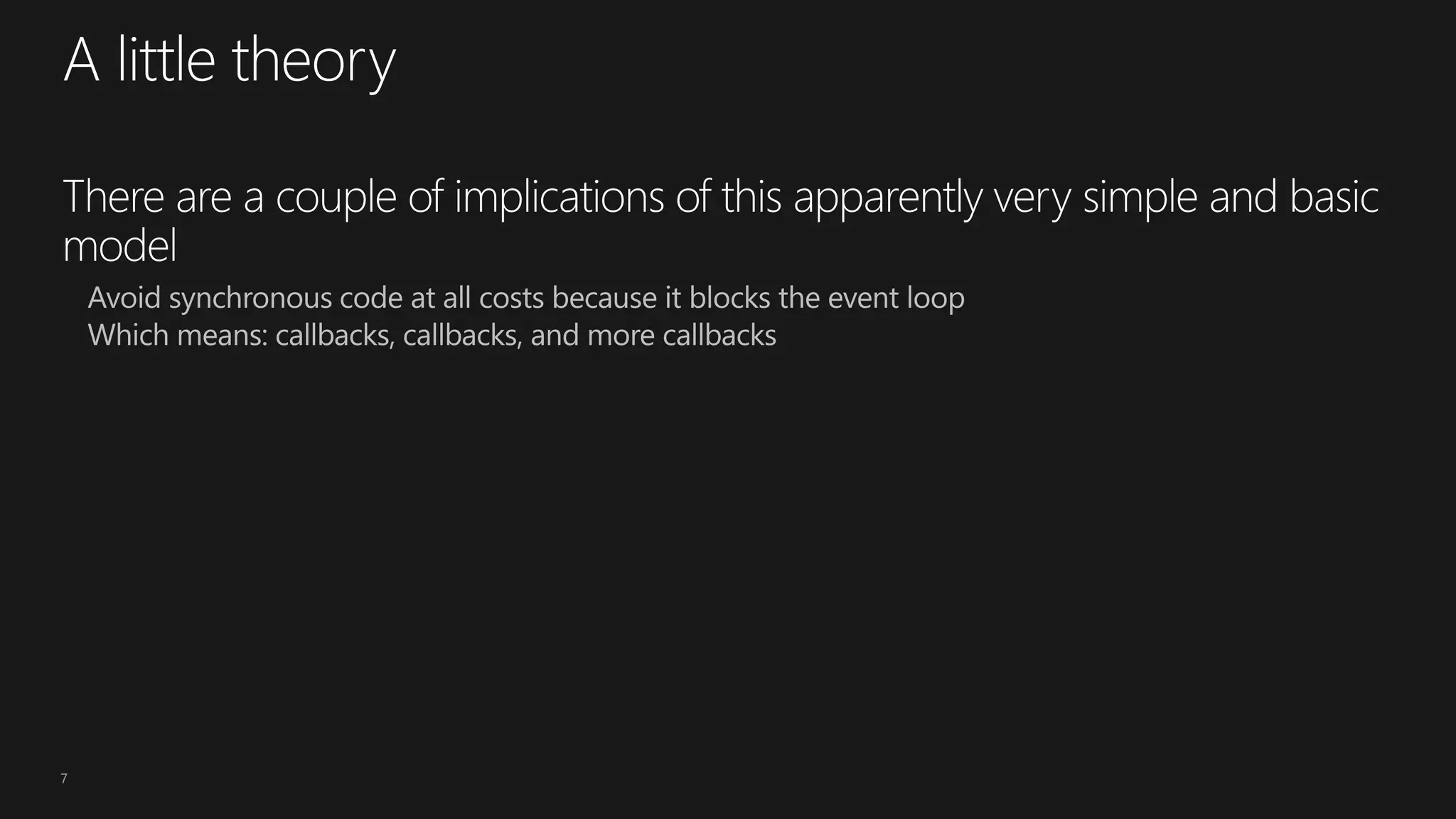Click the word 'implications' in the heading
Screen dimensions: 1456x819
pos(560,198)
